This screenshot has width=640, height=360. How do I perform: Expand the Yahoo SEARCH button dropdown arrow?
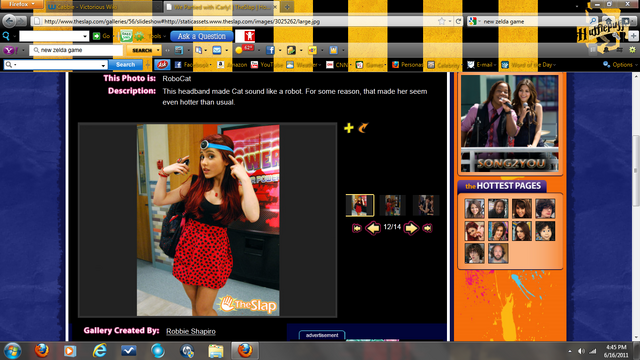tap(158, 50)
